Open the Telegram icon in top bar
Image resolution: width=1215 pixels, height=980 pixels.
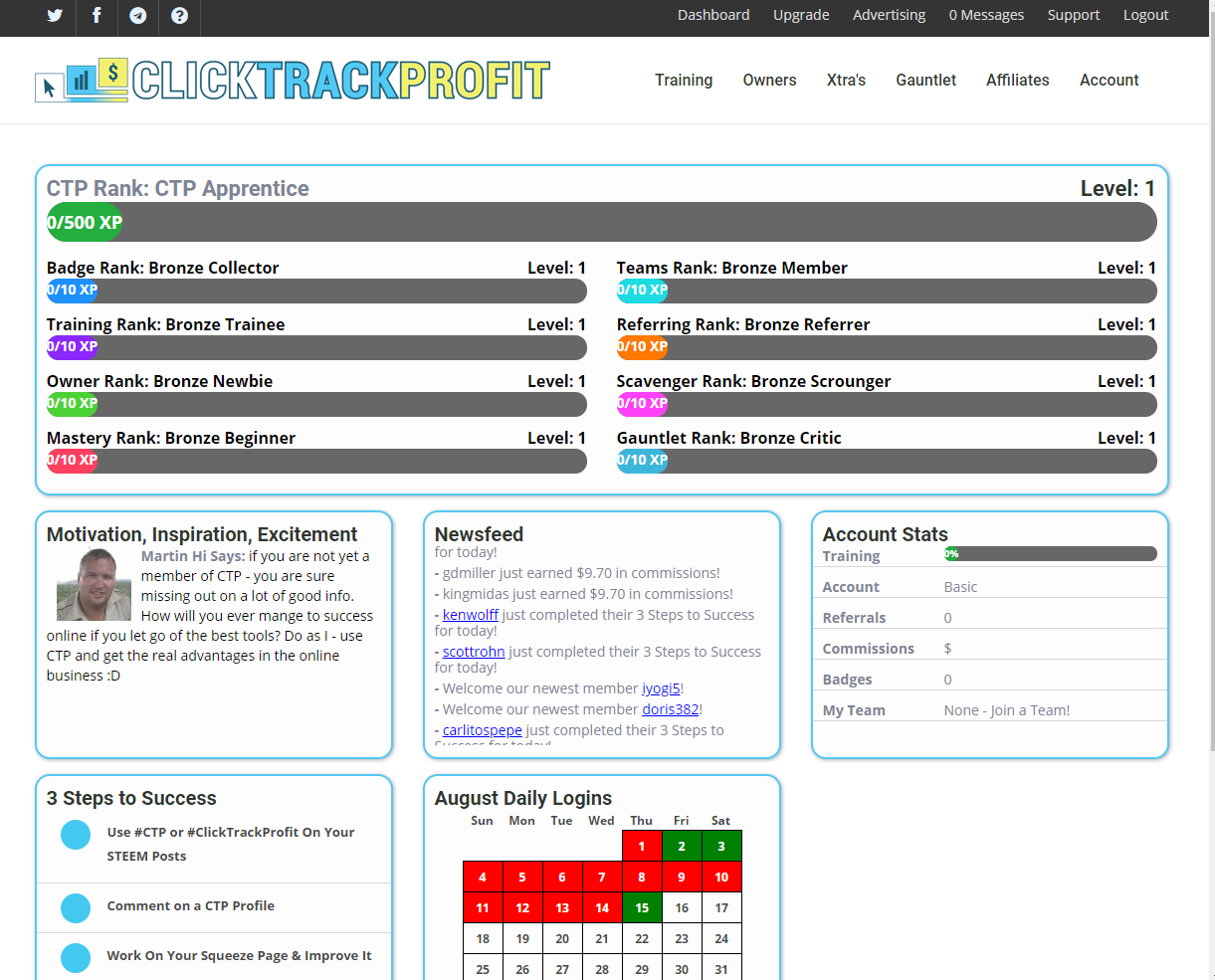click(x=138, y=15)
